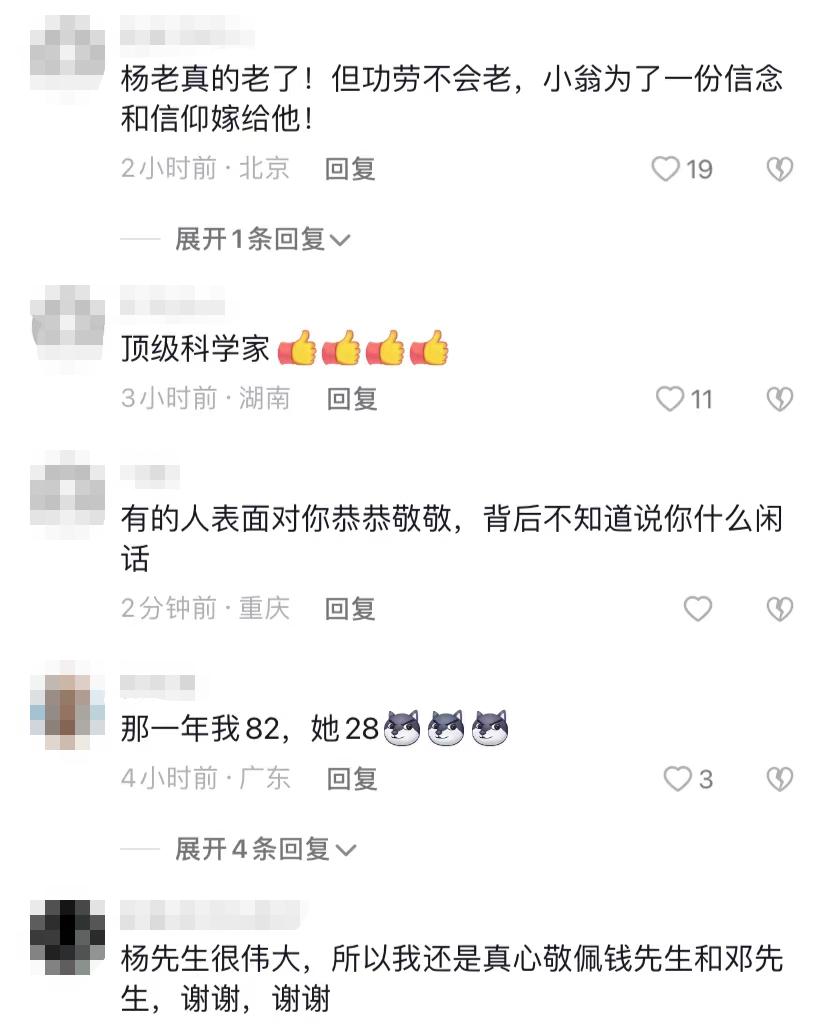
Task: Reply to the Beijing comment via 回复
Action: click(x=350, y=169)
